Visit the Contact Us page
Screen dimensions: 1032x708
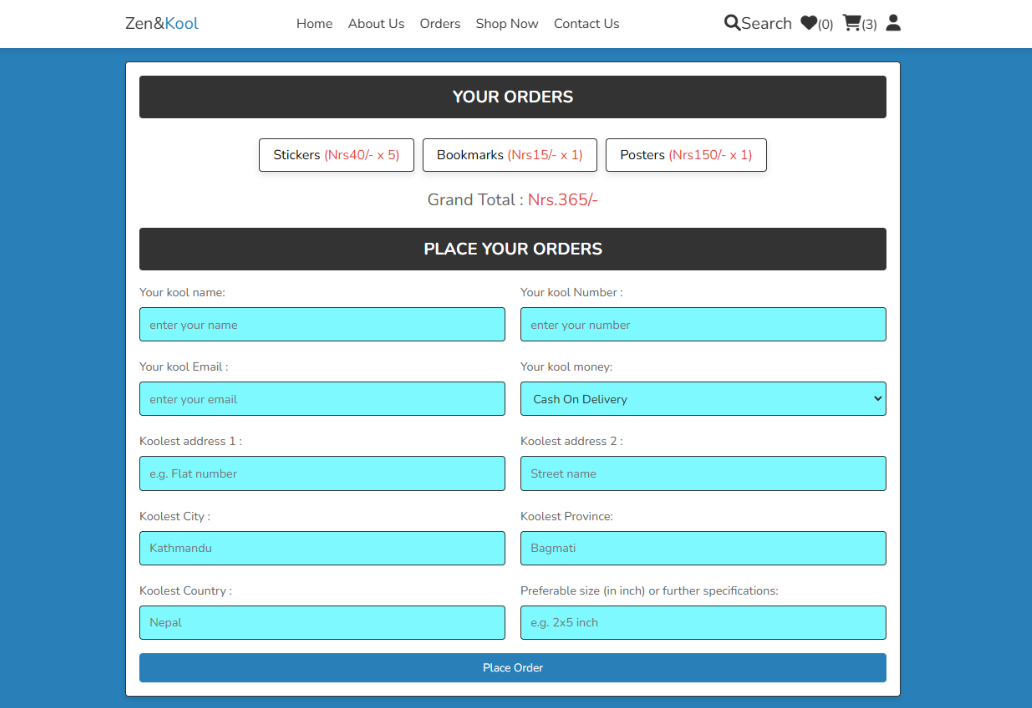[586, 24]
